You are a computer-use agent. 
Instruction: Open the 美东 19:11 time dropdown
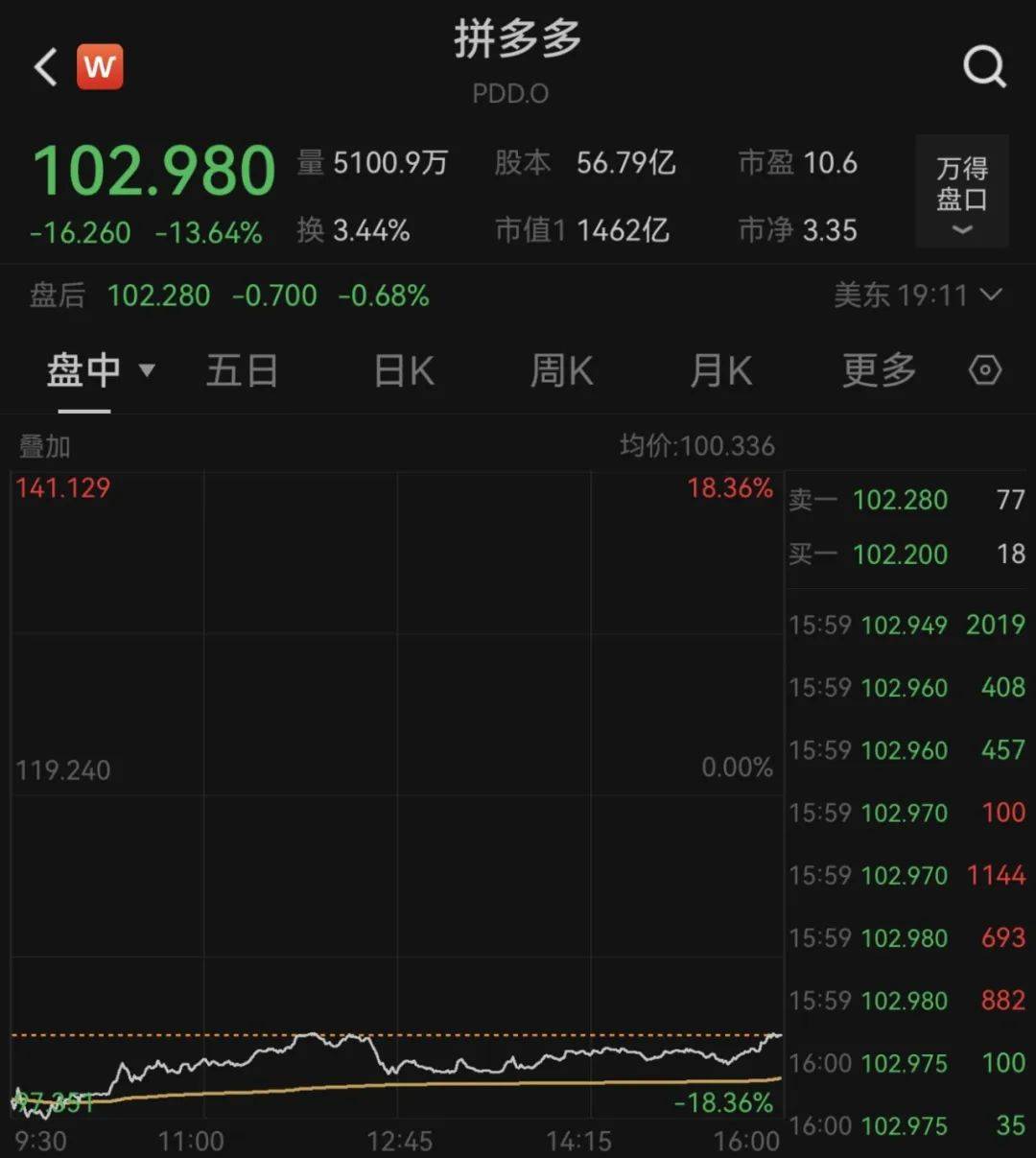(x=917, y=295)
